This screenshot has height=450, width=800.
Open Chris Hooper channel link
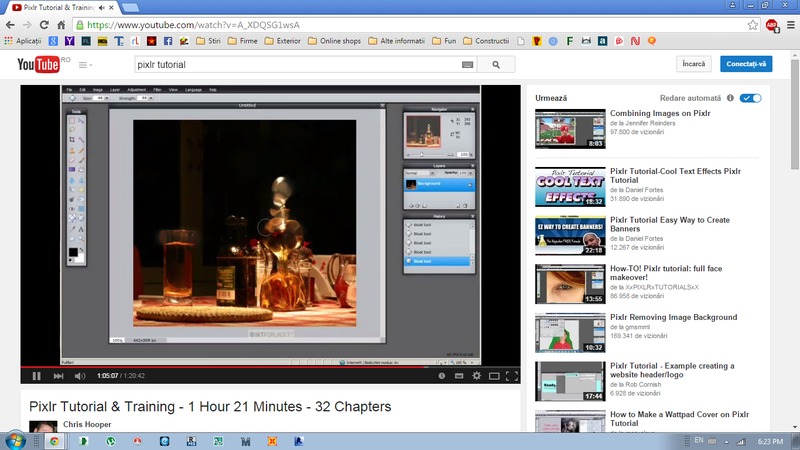tap(87, 424)
